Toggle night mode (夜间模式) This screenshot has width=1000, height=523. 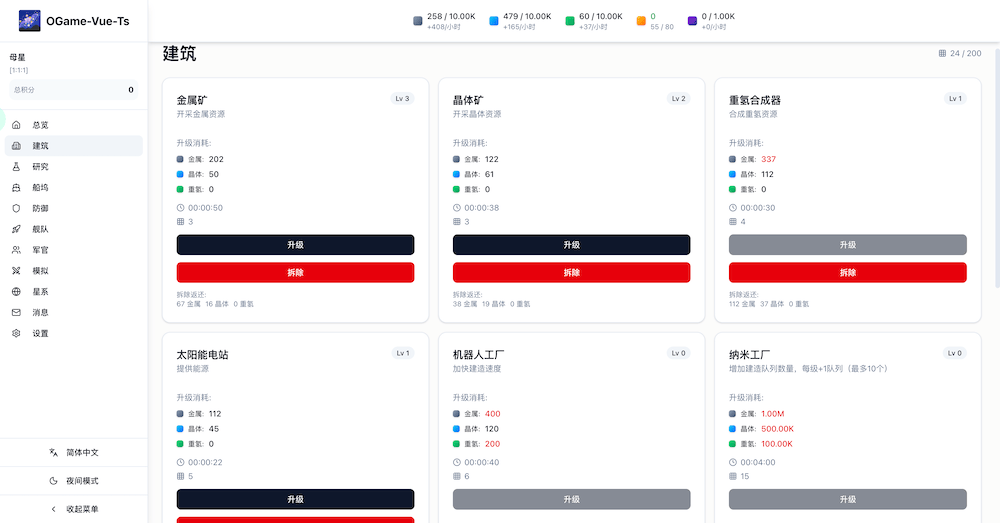coord(74,481)
